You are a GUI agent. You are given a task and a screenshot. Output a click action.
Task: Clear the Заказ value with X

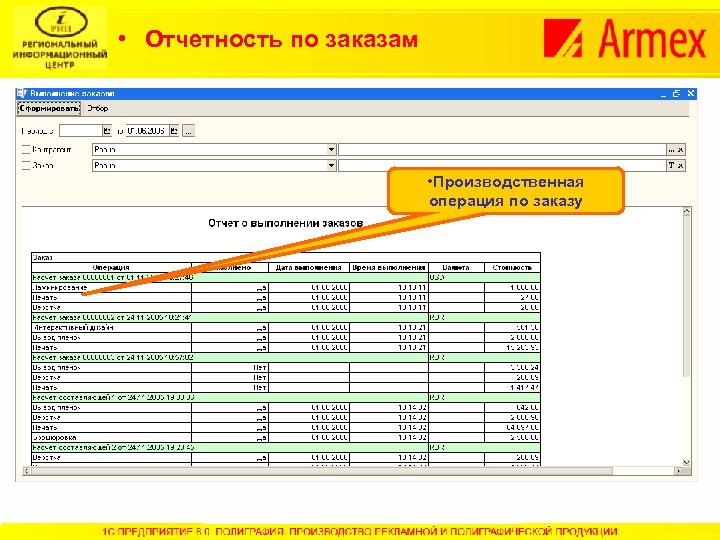tap(681, 166)
